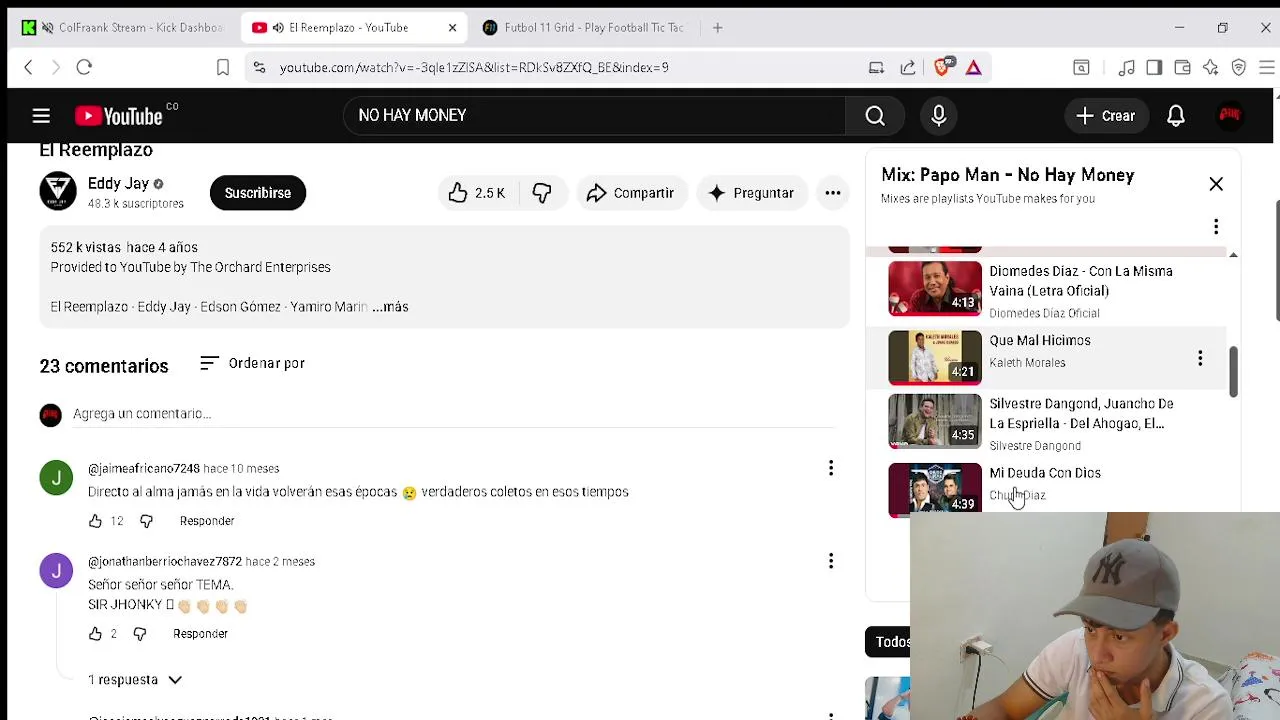Open the Eddy Jay channel avatar

pyautogui.click(x=57, y=190)
